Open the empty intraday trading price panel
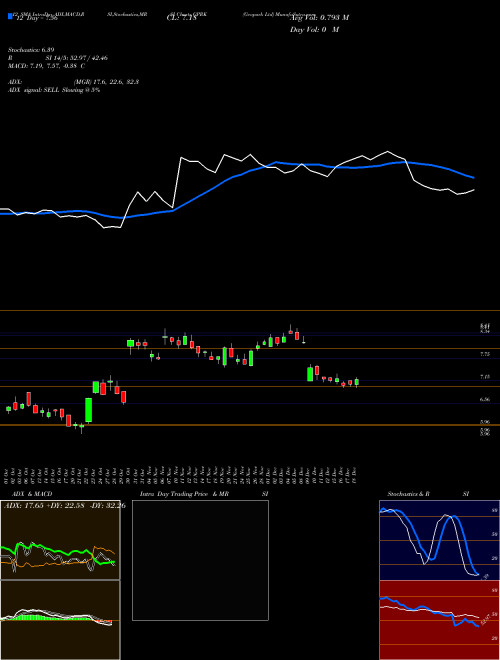This screenshot has height=660, width=500. point(200,560)
